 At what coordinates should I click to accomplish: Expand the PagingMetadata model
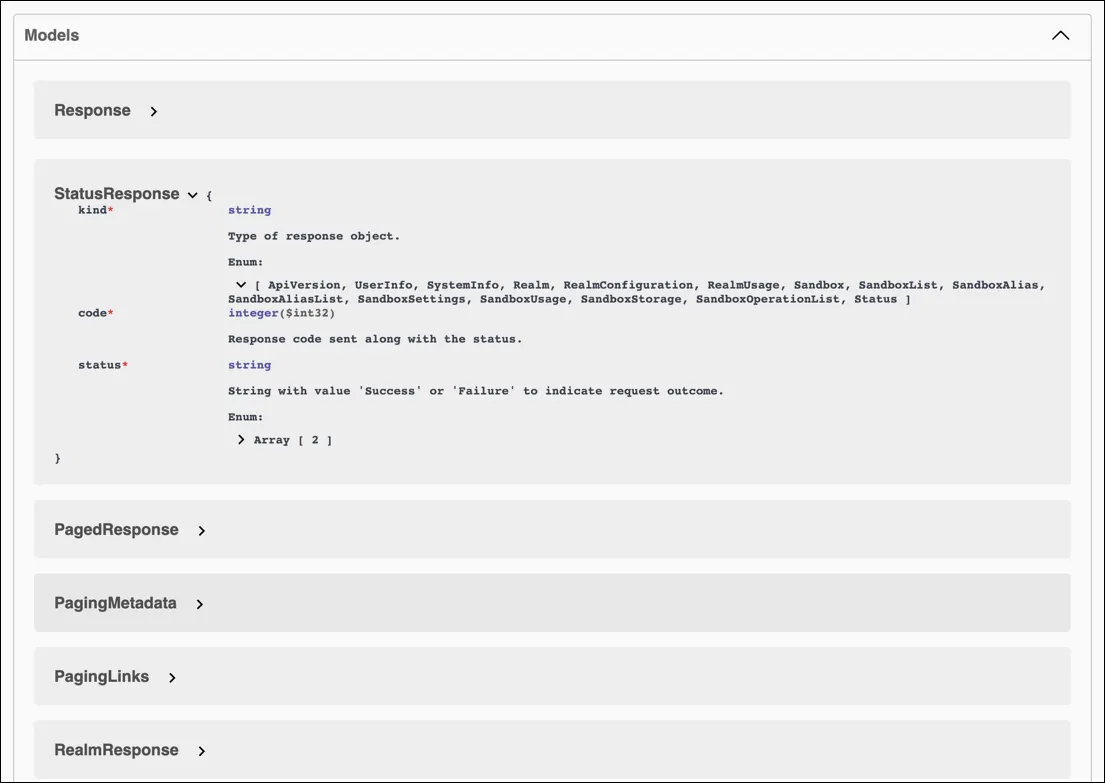point(199,604)
